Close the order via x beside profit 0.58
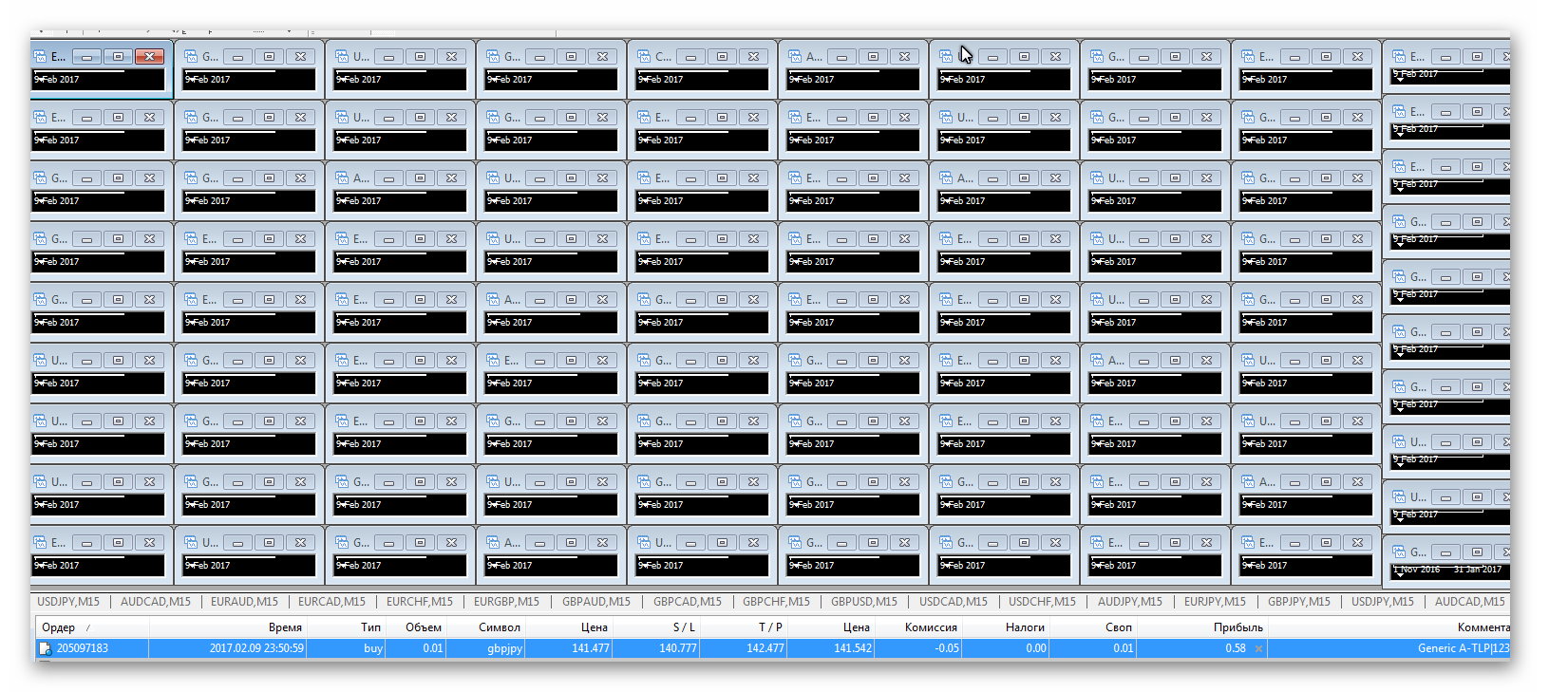This screenshot has height=692, width=1568. (1258, 648)
